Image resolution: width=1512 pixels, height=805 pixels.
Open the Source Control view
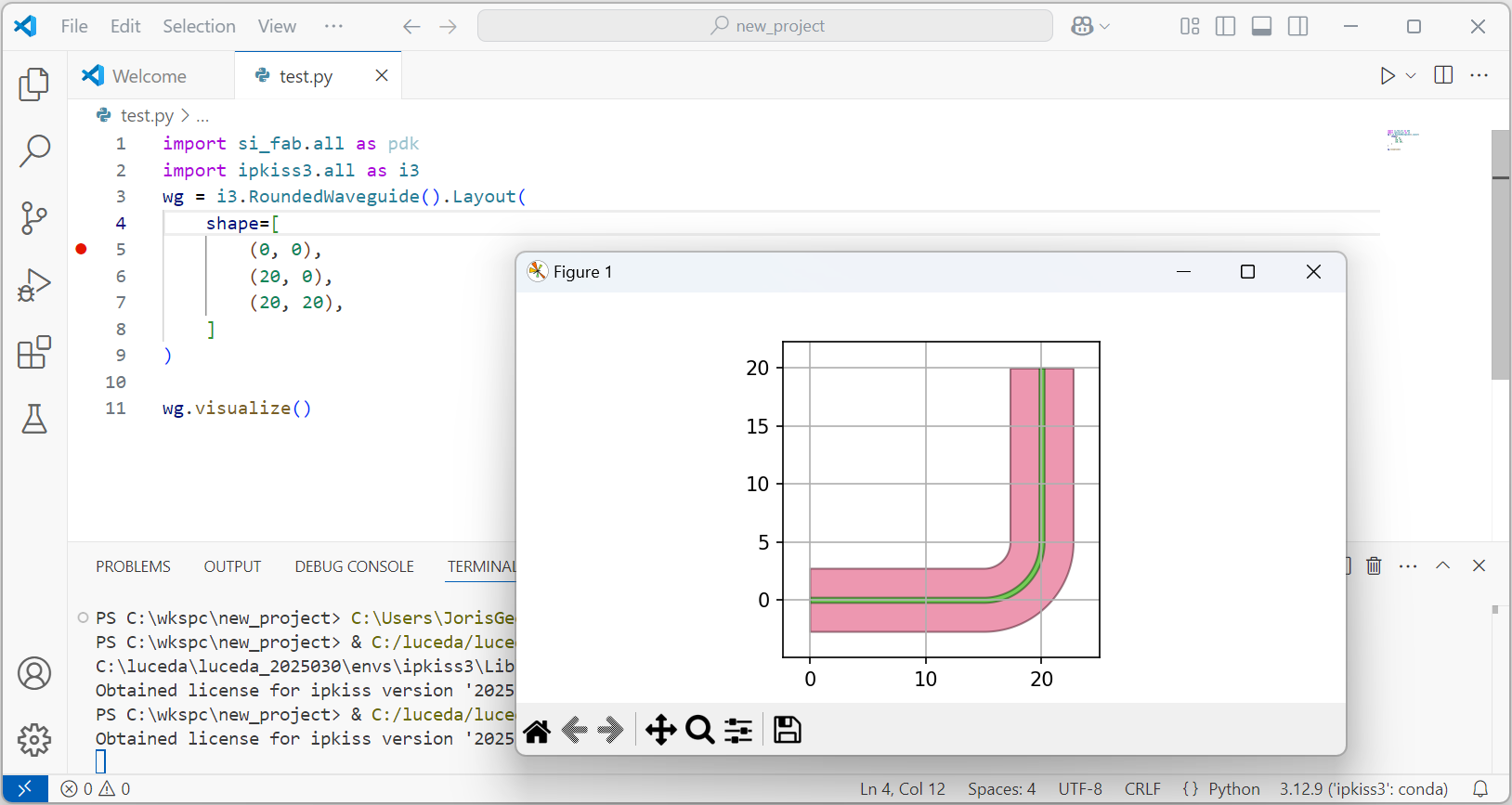pyautogui.click(x=34, y=218)
